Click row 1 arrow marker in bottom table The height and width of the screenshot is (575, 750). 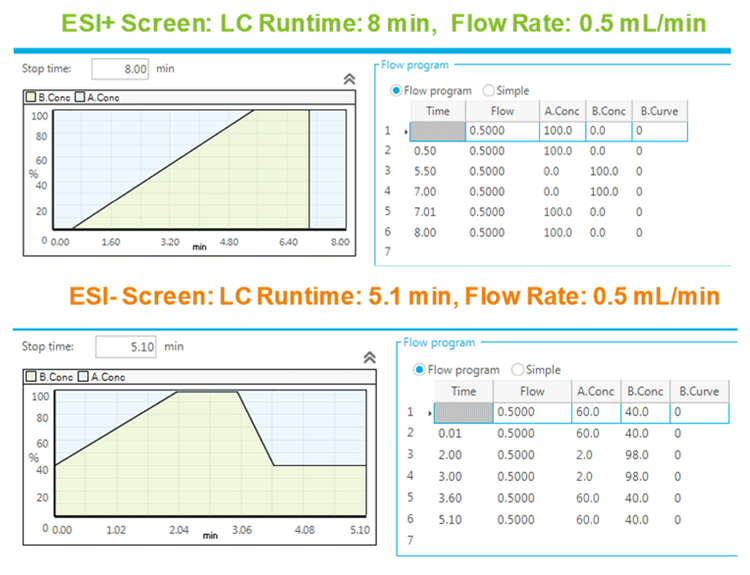click(x=429, y=412)
